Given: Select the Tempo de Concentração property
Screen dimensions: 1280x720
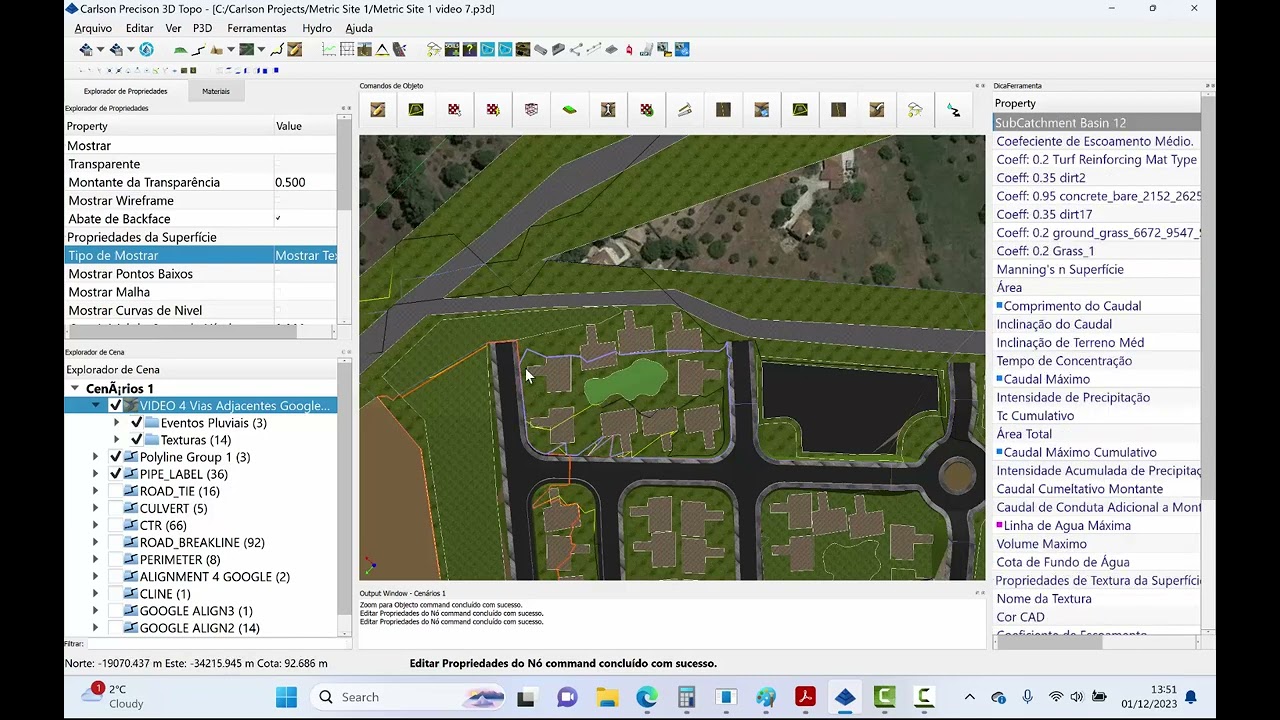Looking at the screenshot, I should [x=1064, y=361].
